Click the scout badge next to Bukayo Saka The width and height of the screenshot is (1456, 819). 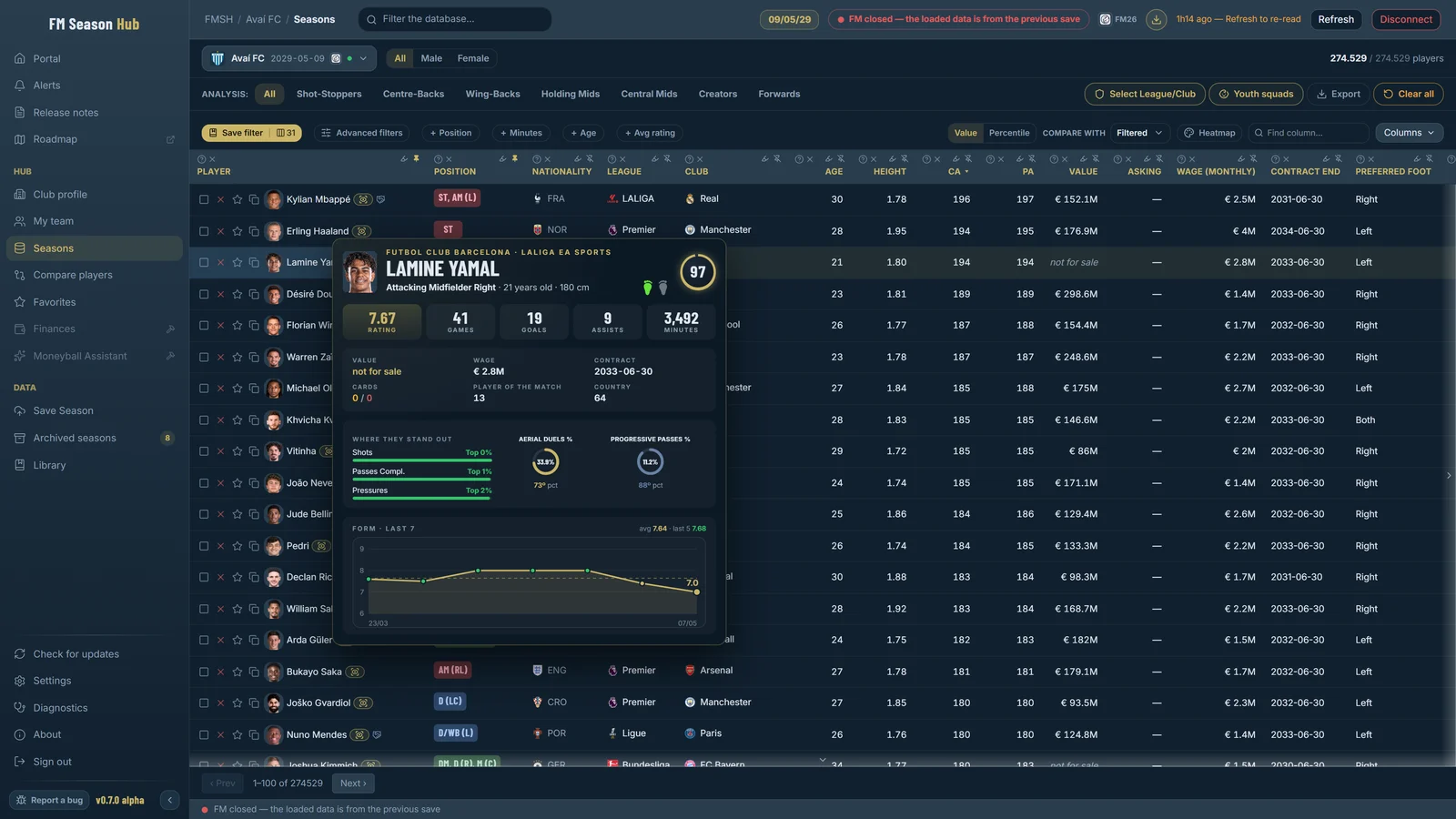click(x=355, y=672)
